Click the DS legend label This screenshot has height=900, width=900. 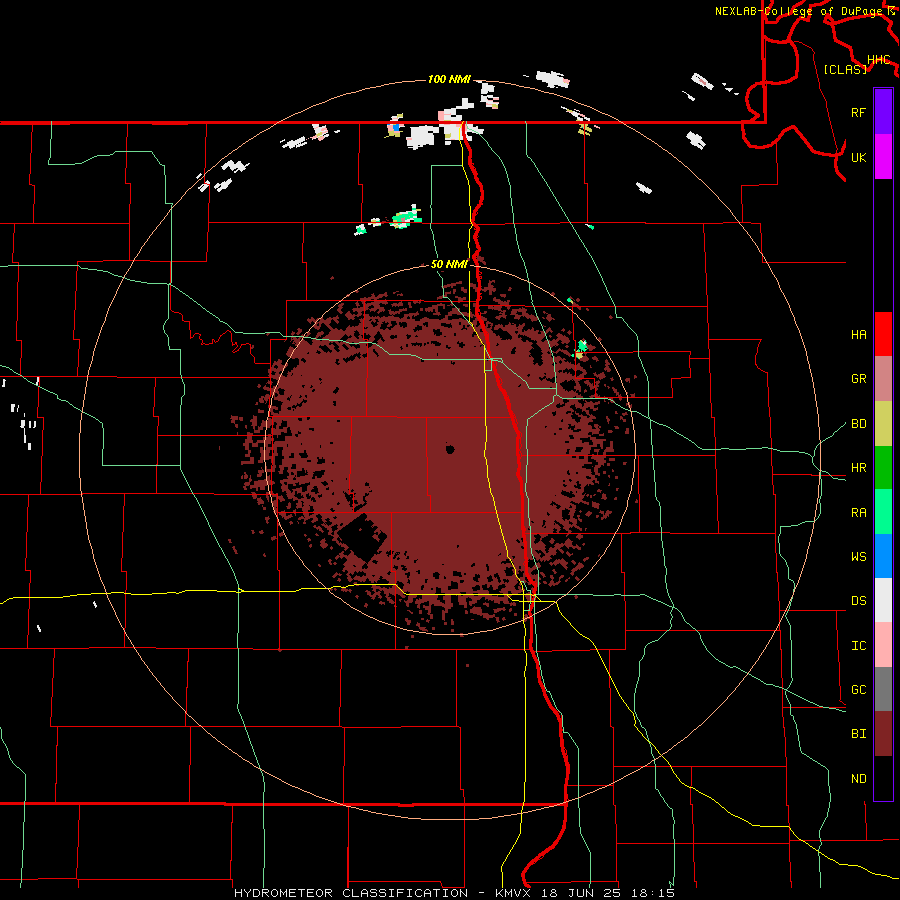(x=858, y=601)
